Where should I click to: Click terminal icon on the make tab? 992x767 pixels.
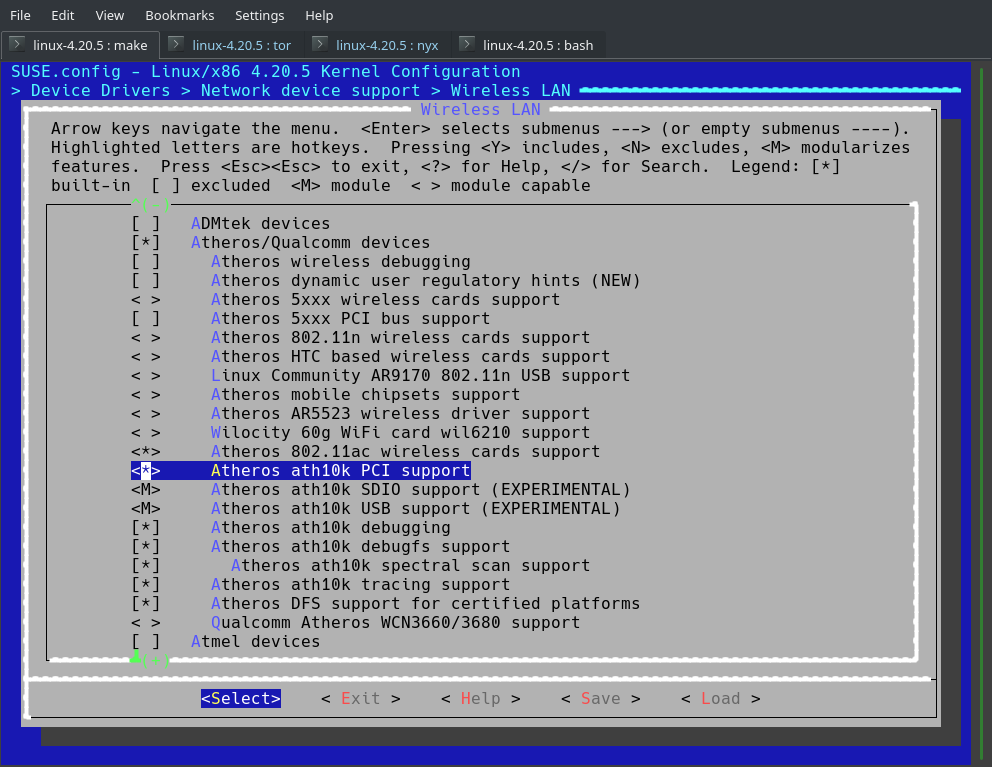pyautogui.click(x=17, y=44)
